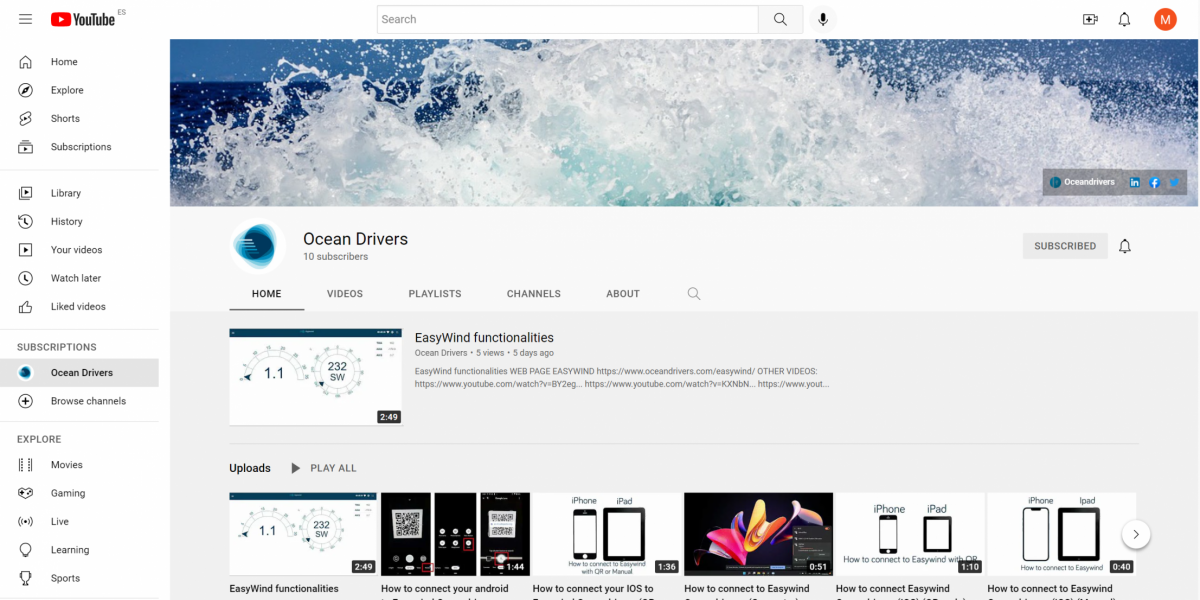The height and width of the screenshot is (600, 1200).
Task: Click the search magnifier button
Action: point(780,19)
